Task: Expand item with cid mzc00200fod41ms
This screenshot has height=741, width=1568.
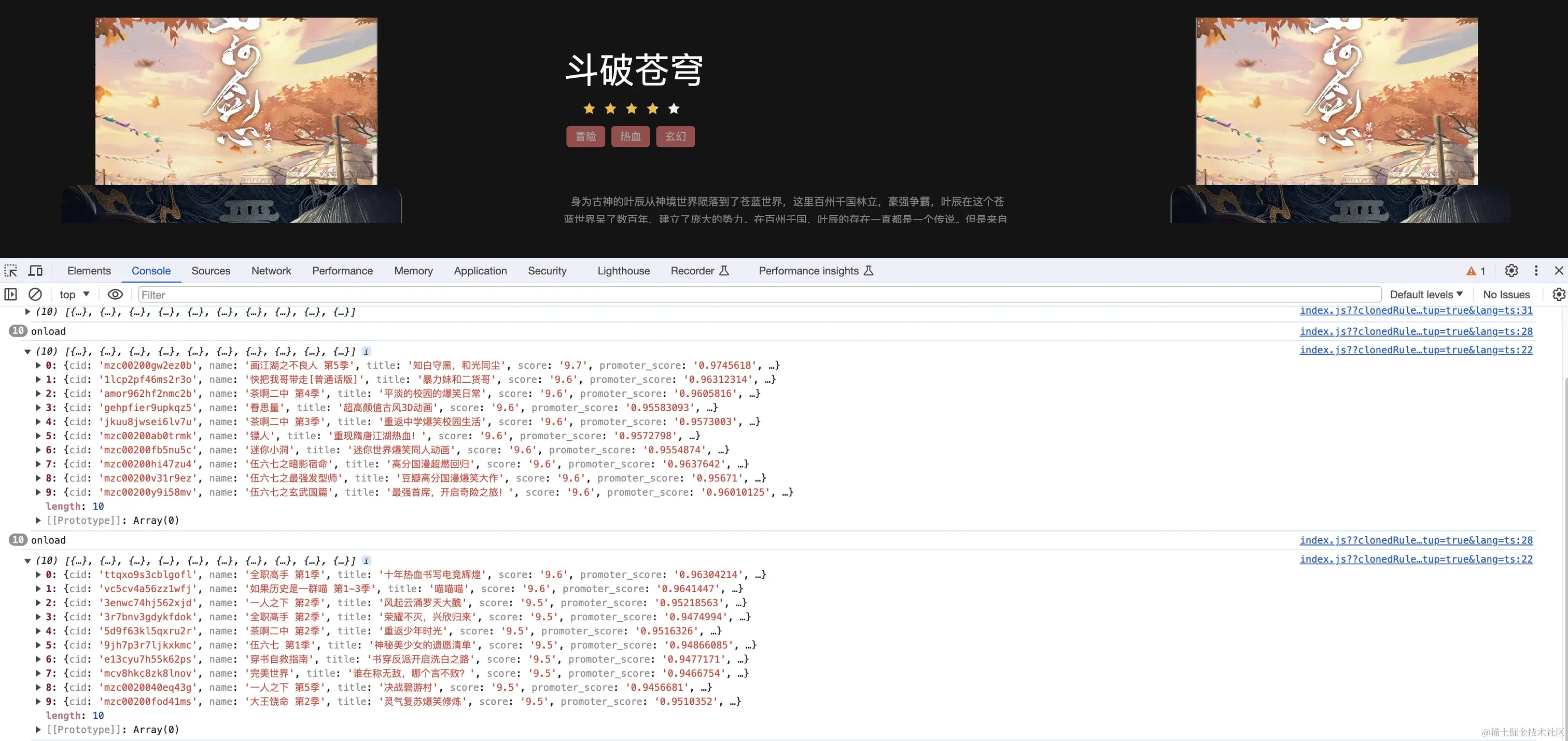Action: [38, 702]
